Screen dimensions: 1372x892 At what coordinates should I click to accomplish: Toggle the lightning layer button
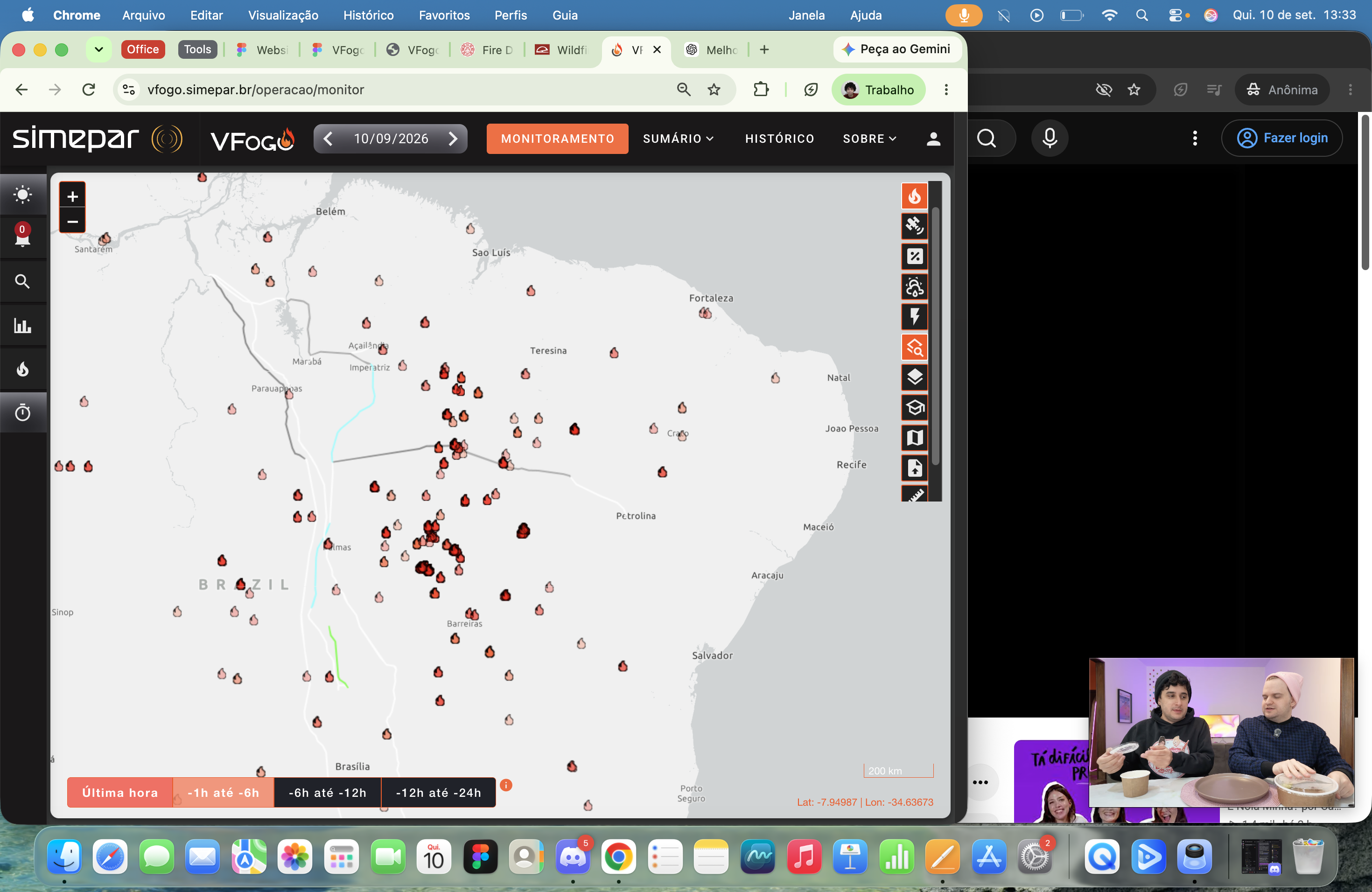914,316
